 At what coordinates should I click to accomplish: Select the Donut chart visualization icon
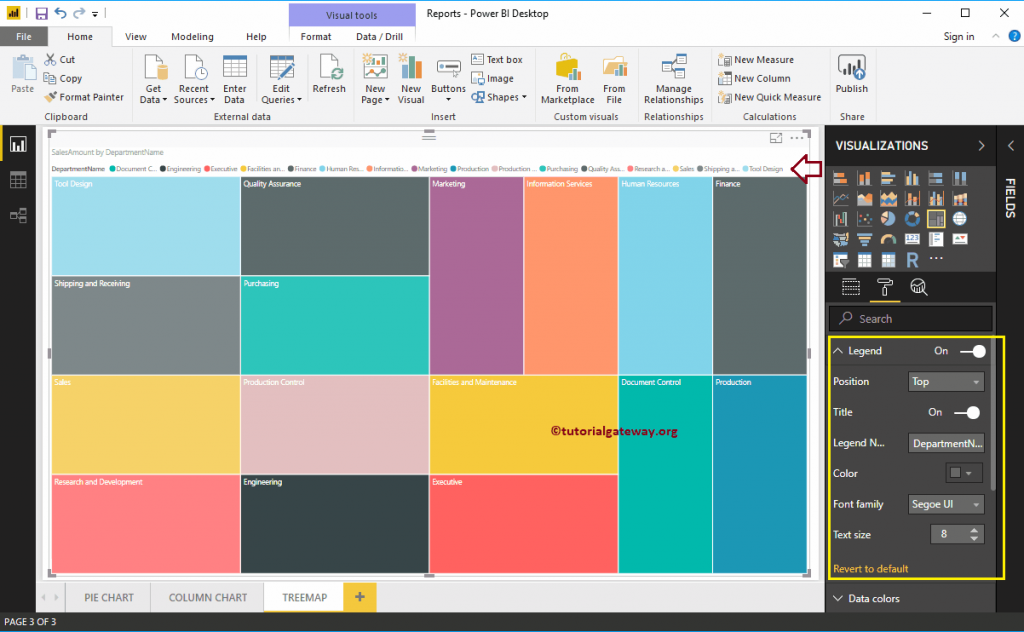coord(911,218)
